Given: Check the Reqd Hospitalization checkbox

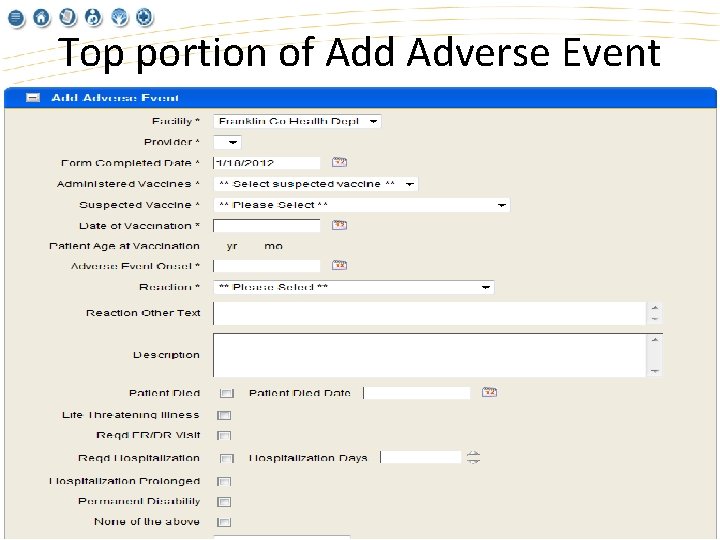Looking at the screenshot, I should pos(226,459).
